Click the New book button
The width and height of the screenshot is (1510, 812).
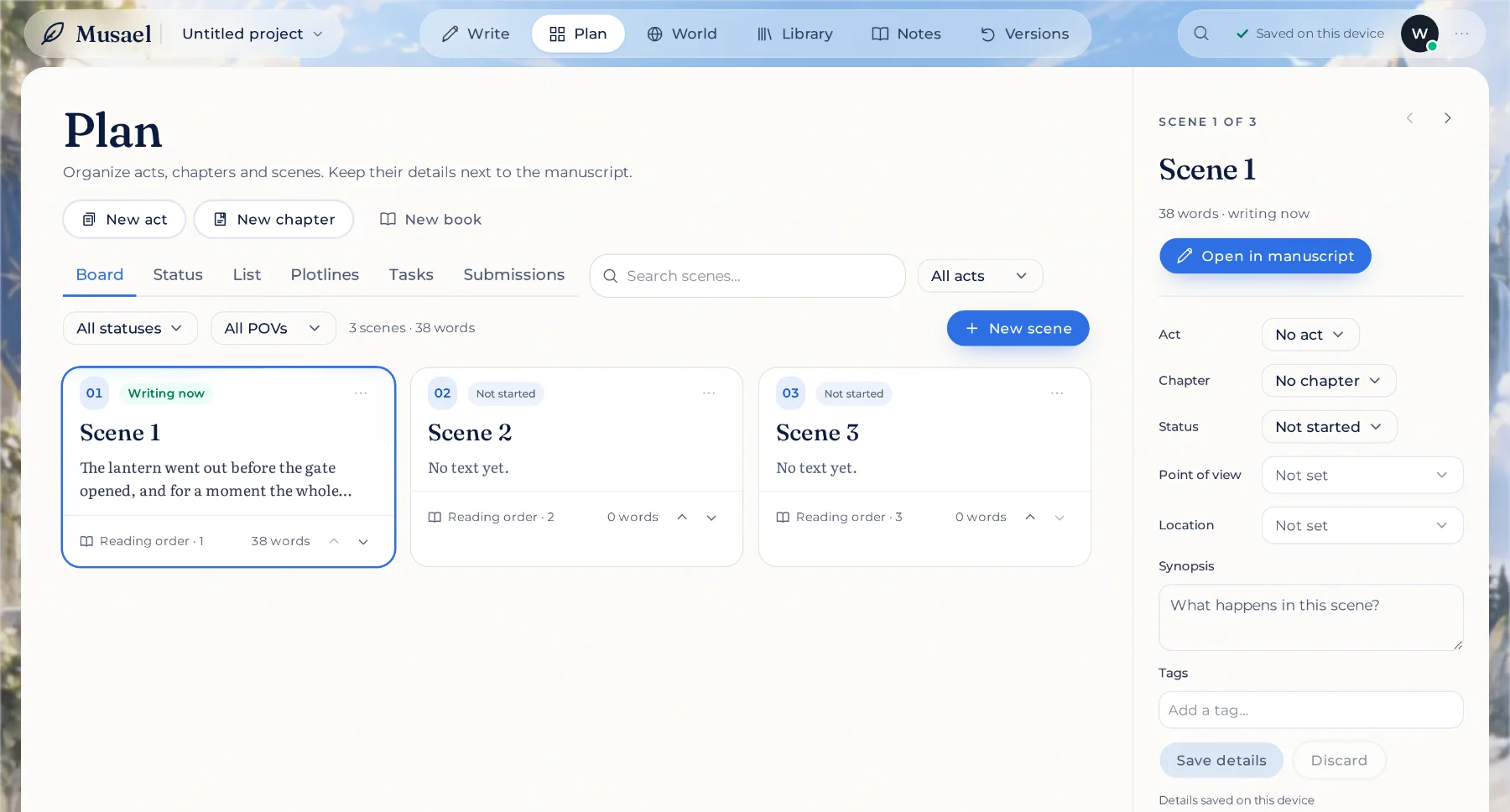click(431, 219)
